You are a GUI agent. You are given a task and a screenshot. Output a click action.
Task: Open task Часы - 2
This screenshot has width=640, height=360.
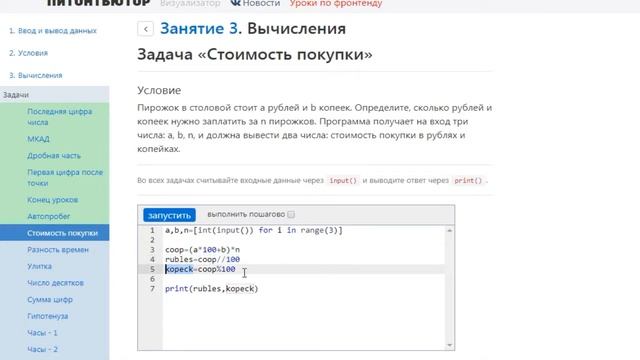point(42,349)
